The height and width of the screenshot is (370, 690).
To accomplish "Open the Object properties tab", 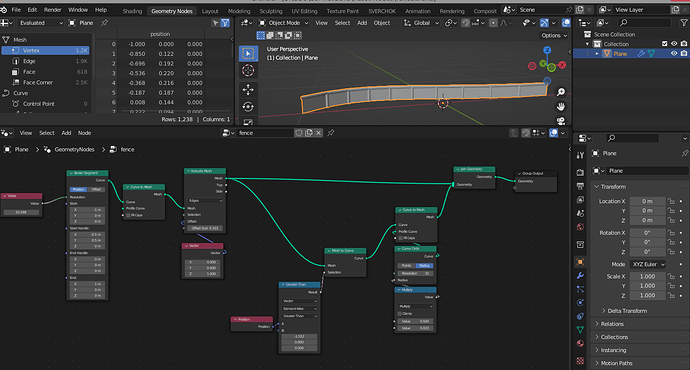I will coord(580,262).
